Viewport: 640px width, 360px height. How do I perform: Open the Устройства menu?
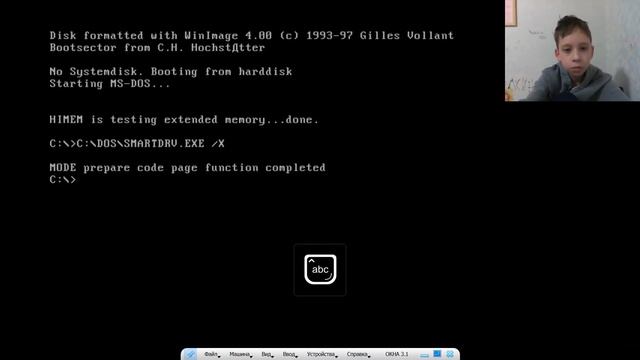coord(321,354)
